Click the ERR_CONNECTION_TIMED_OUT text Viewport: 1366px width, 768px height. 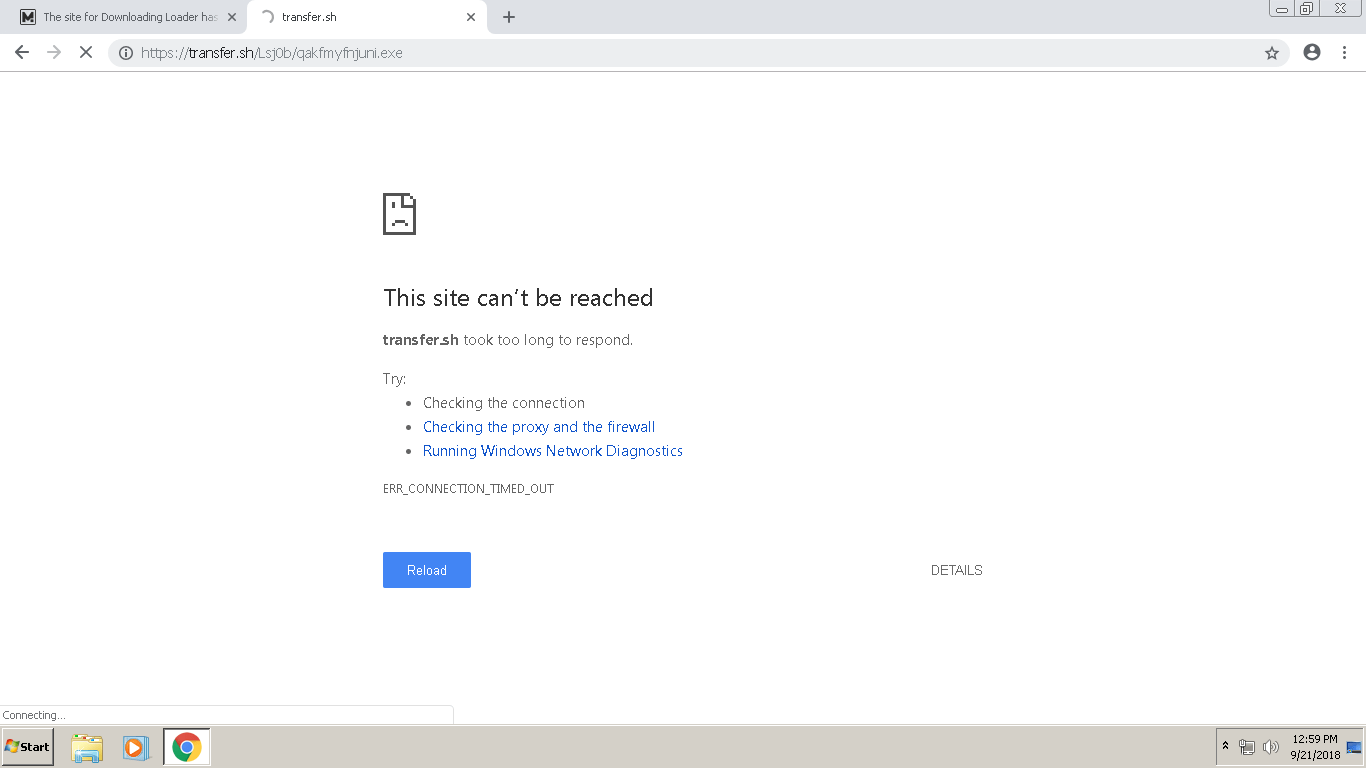pyautogui.click(x=468, y=489)
